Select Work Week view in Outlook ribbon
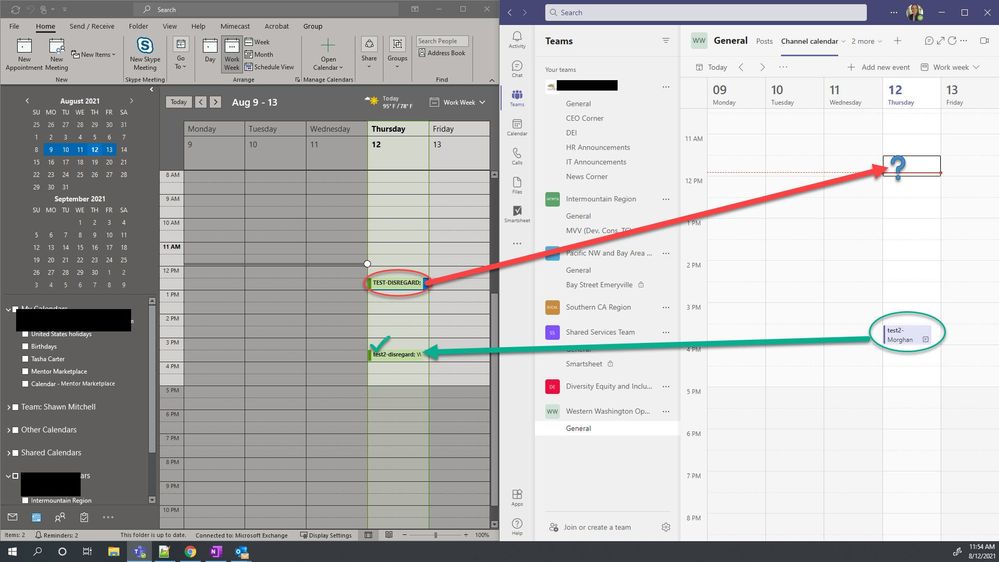This screenshot has width=999, height=562. pos(232,54)
